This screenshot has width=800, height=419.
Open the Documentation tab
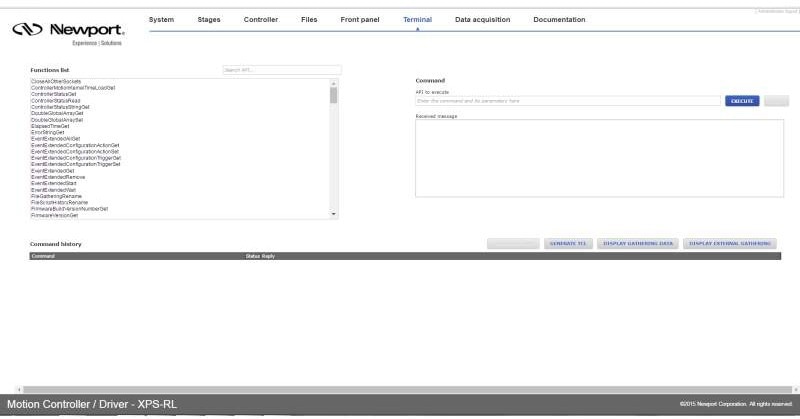pos(559,19)
